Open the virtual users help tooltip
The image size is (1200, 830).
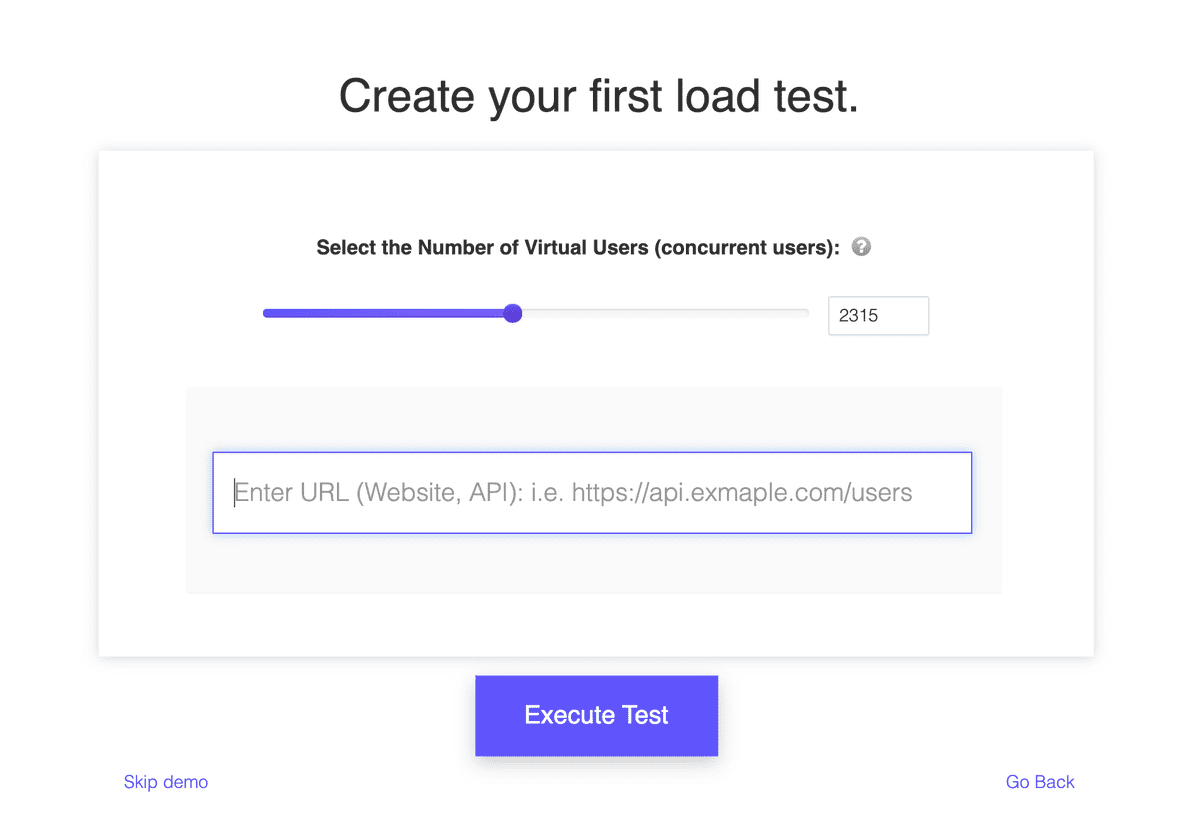[860, 246]
